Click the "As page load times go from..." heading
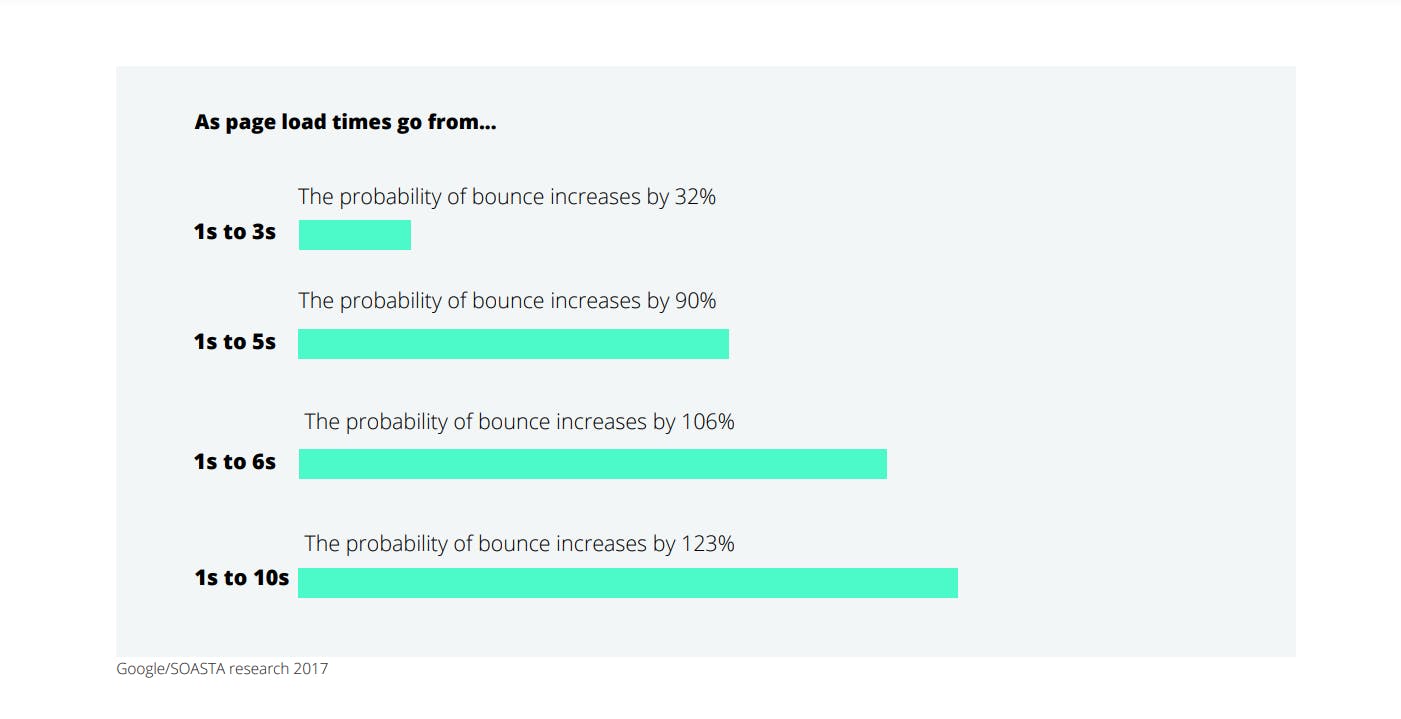Viewport: 1401px width, 719px height. (345, 123)
